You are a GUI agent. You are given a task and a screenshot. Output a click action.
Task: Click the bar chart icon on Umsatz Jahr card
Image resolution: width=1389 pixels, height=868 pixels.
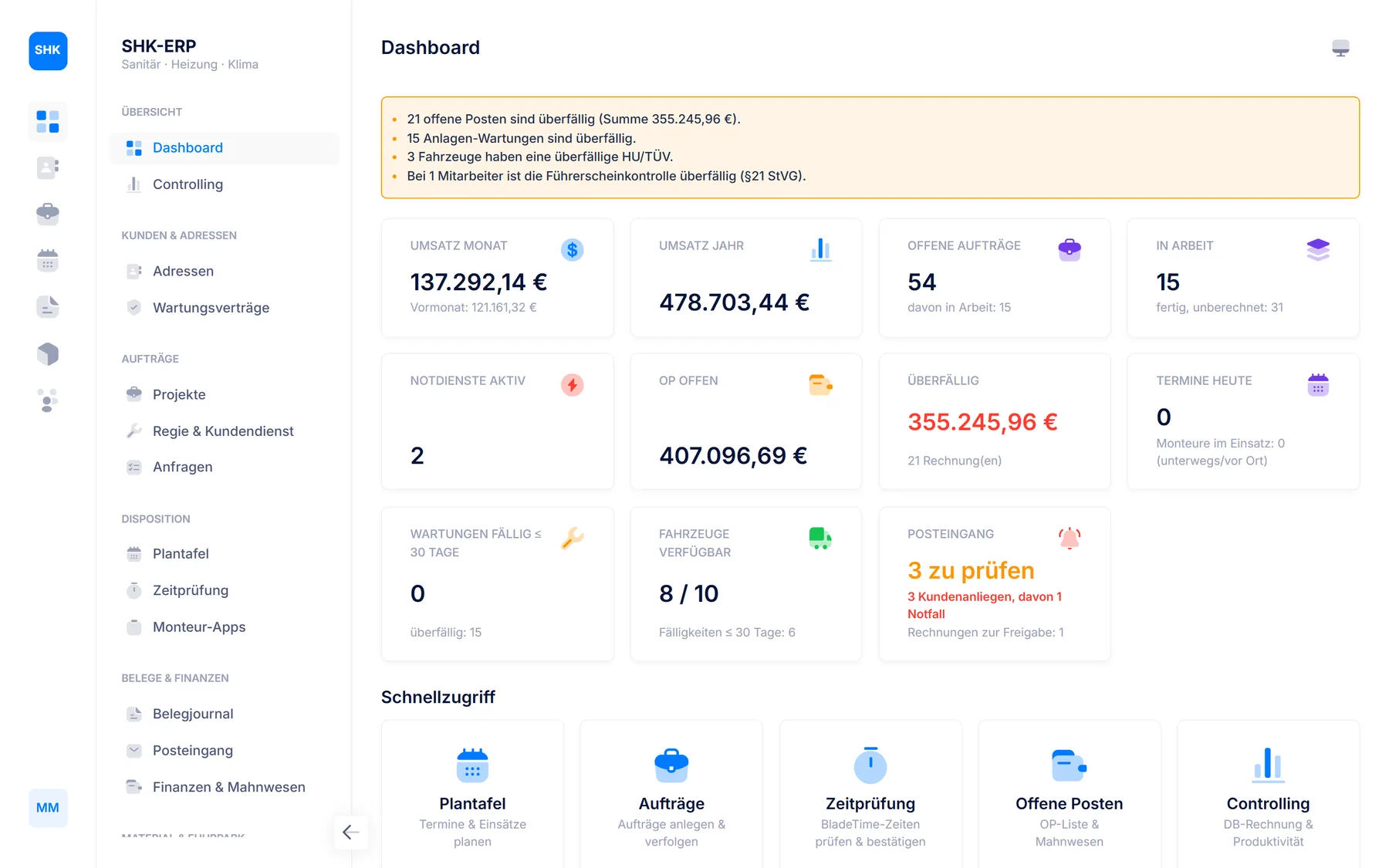pyautogui.click(x=820, y=249)
